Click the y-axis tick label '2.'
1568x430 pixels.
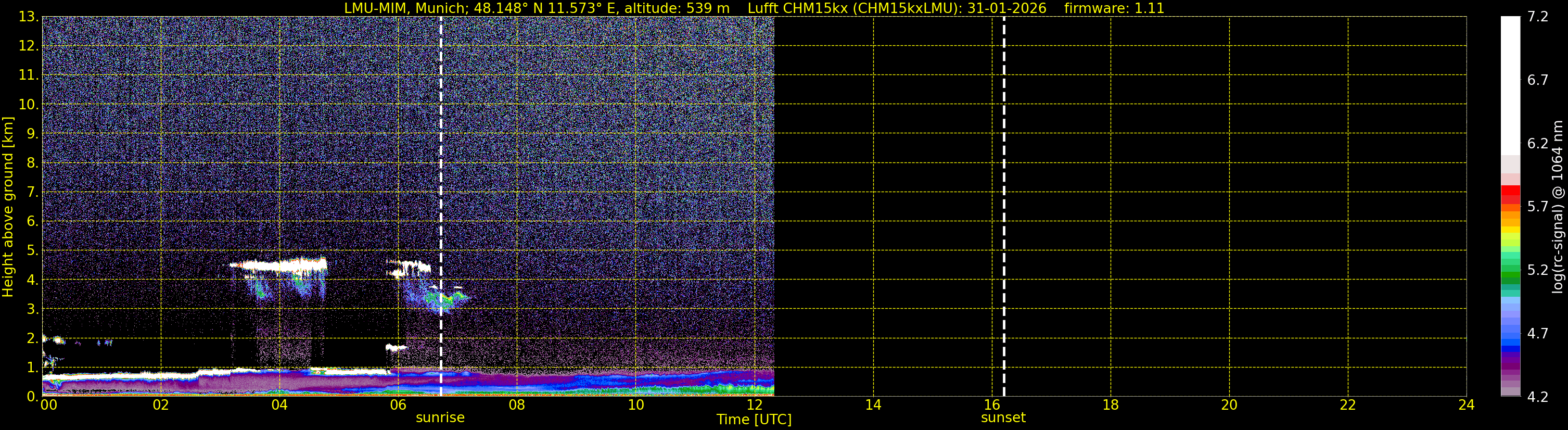32,338
